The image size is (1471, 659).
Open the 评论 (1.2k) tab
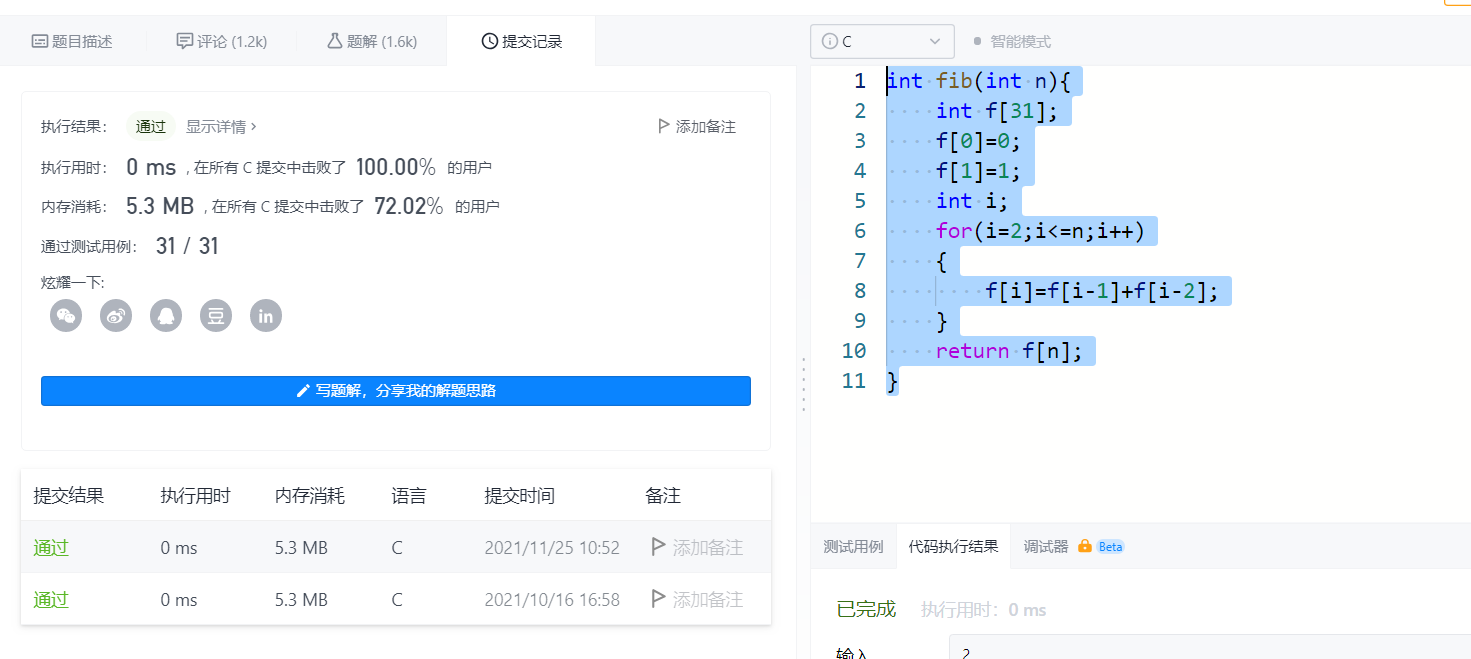[x=221, y=41]
